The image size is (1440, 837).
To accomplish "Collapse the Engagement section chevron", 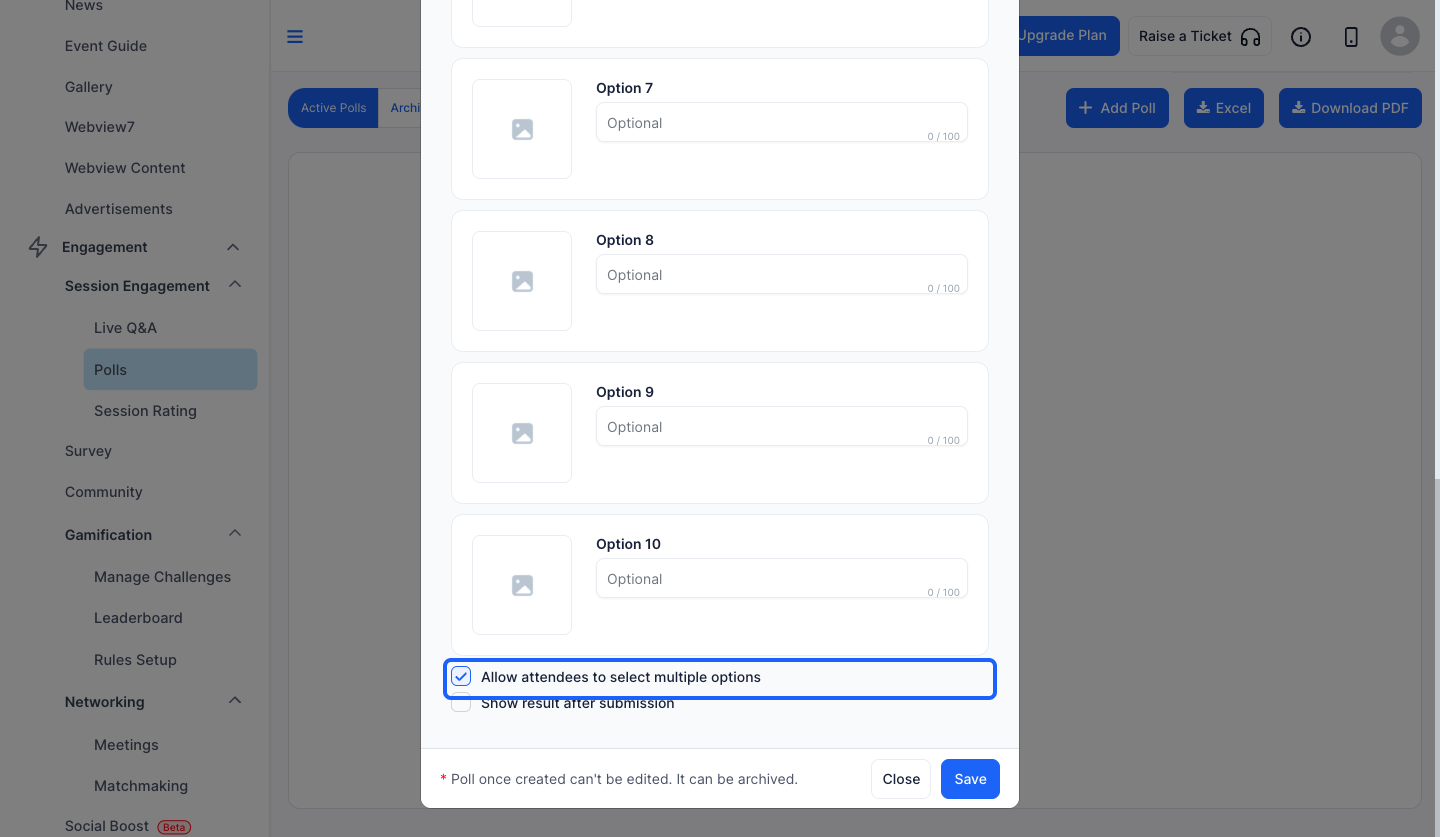I will click(x=233, y=247).
